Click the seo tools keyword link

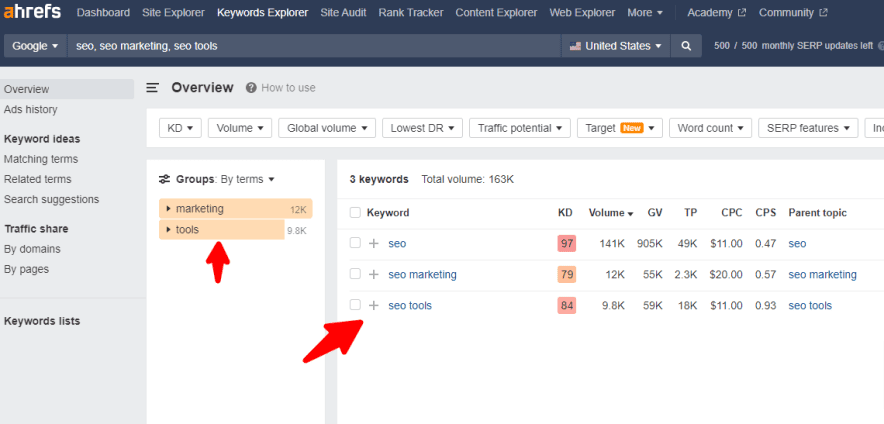pyautogui.click(x=410, y=305)
